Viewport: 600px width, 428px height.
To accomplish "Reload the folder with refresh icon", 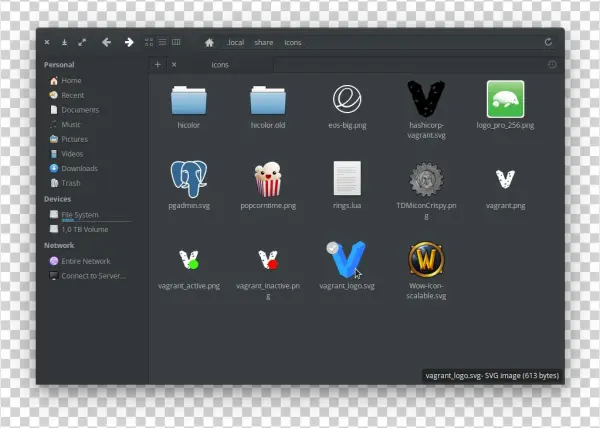I will click(548, 42).
